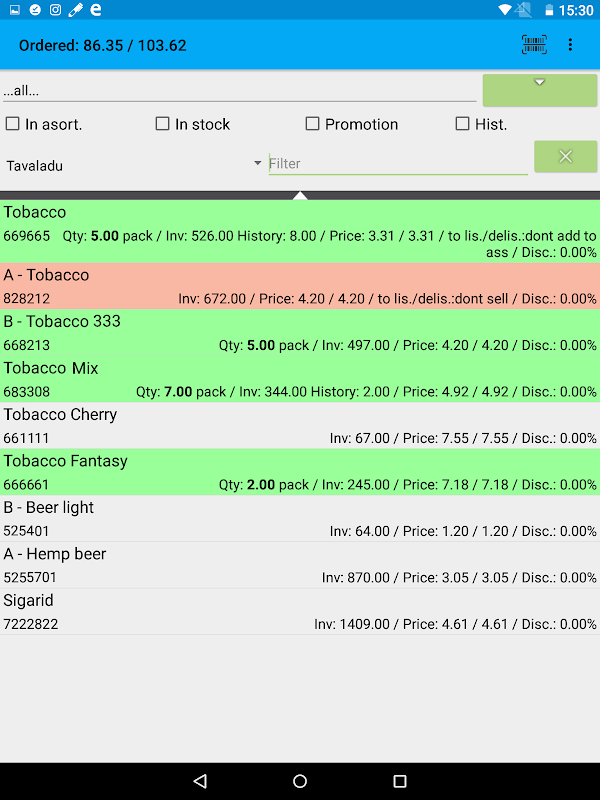Screen dimensions: 600x800
Task: Tap the Android home circle button
Action: click(300, 781)
